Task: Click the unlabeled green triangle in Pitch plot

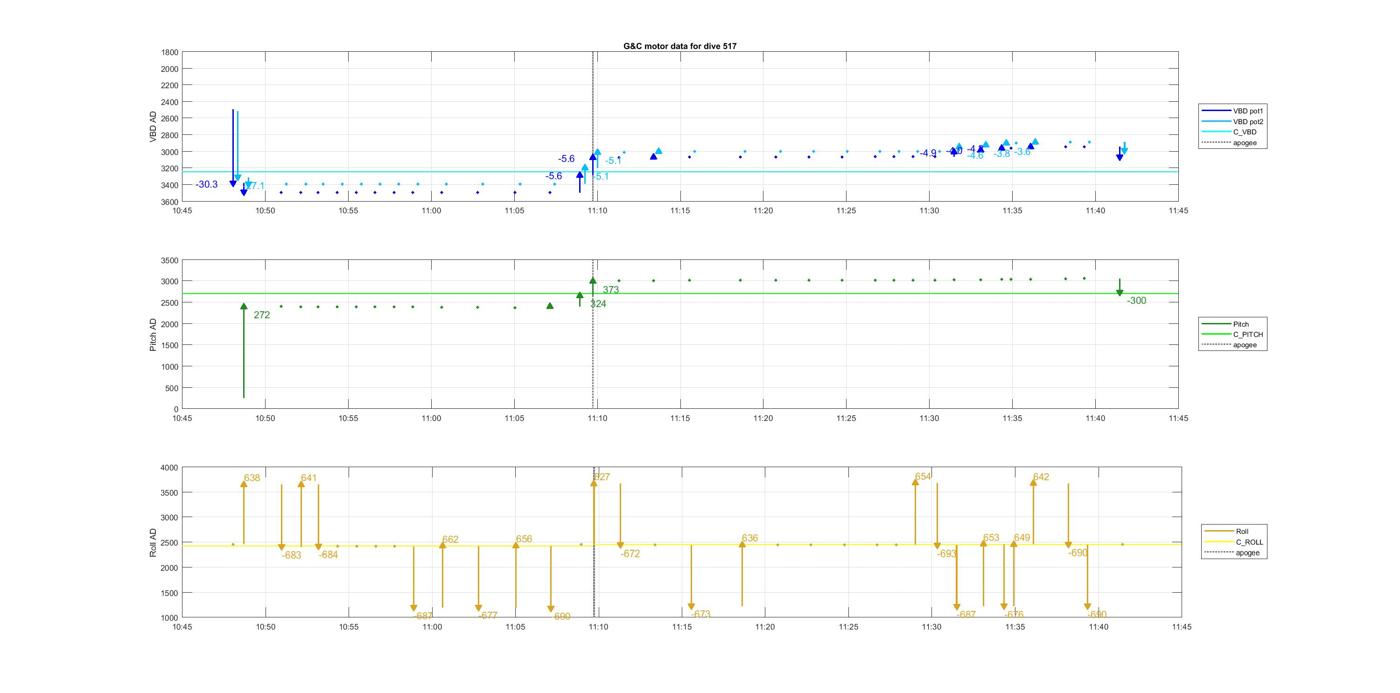Action: [550, 306]
